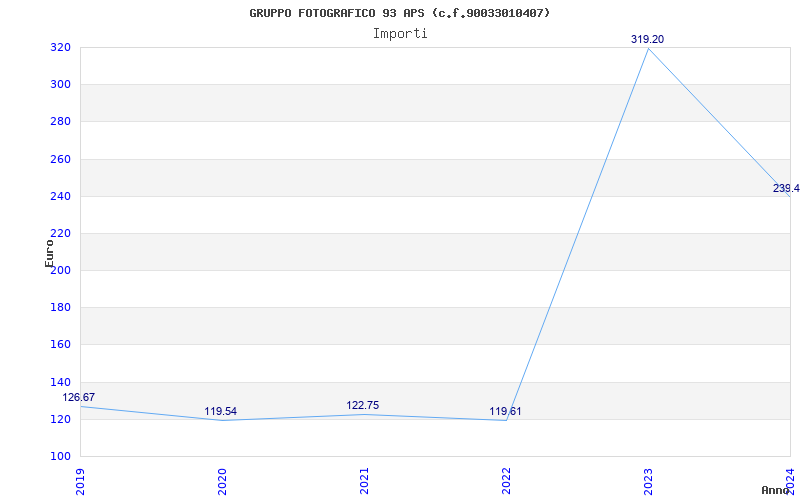Select the 126.67 data label
Viewport: 800px width, 500px height.
79,397
